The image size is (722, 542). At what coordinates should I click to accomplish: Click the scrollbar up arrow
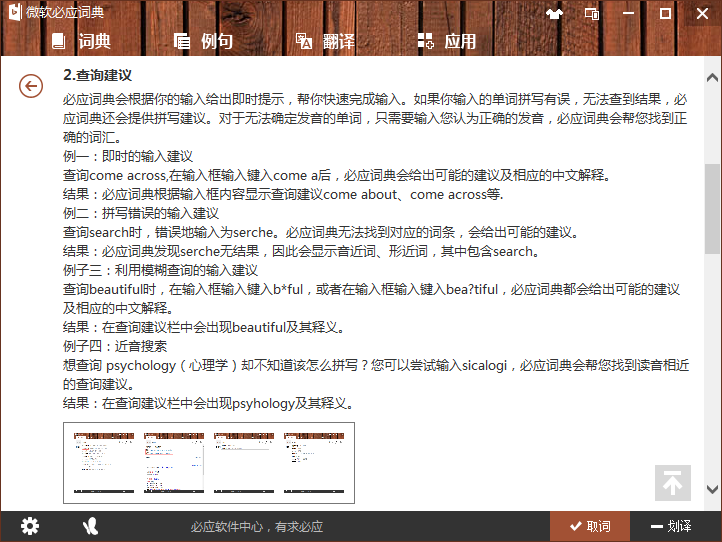click(x=712, y=78)
